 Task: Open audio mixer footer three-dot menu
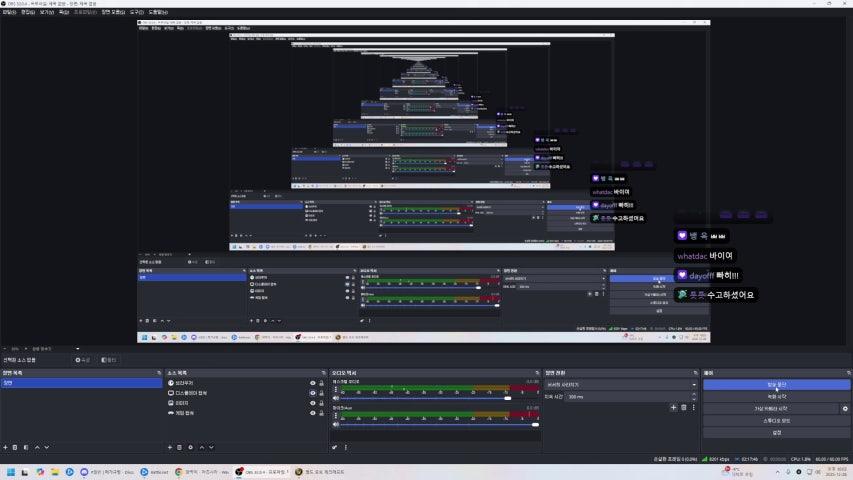[345, 447]
